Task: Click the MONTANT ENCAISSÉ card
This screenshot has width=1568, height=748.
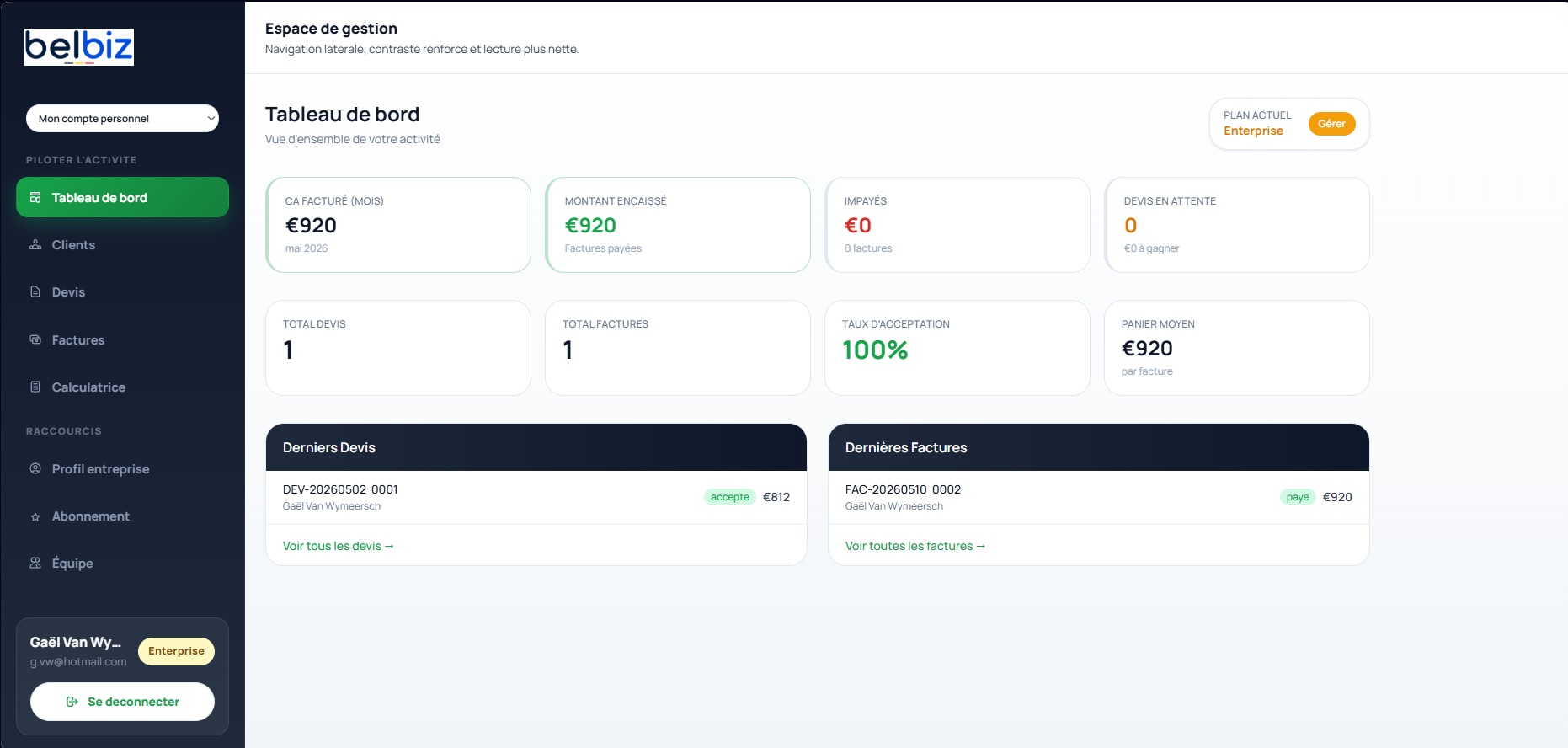Action: click(678, 225)
